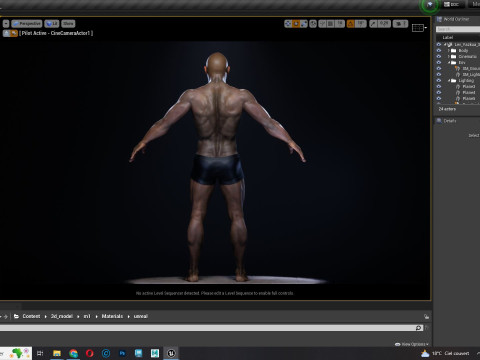The image size is (480, 360).
Task: Click the Unreal Engine taskbar icon
Action: (x=171, y=353)
